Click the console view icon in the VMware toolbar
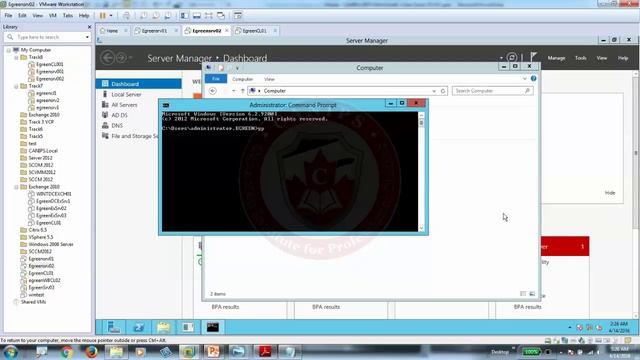 [x=238, y=16]
